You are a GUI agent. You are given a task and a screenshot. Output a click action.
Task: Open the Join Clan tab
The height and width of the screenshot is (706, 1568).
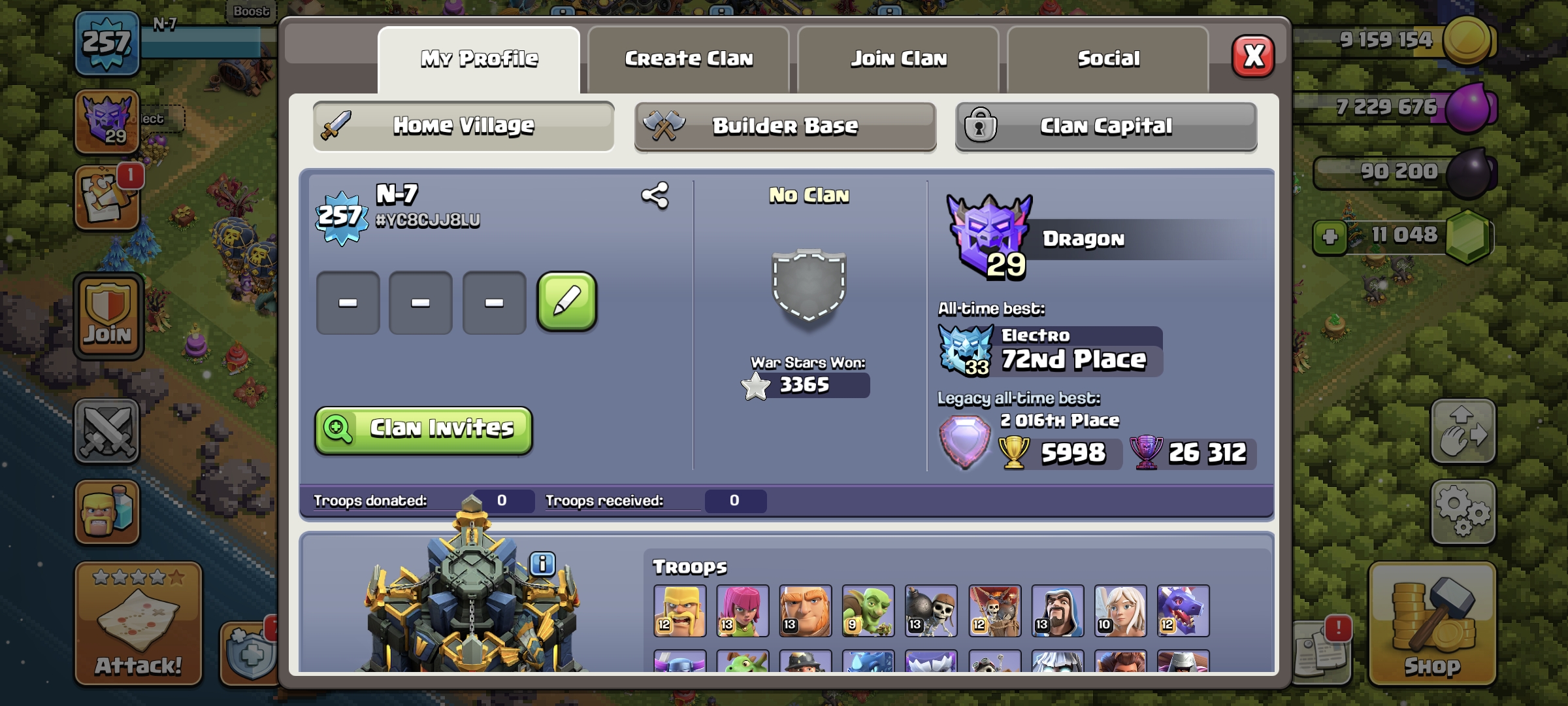coord(898,59)
